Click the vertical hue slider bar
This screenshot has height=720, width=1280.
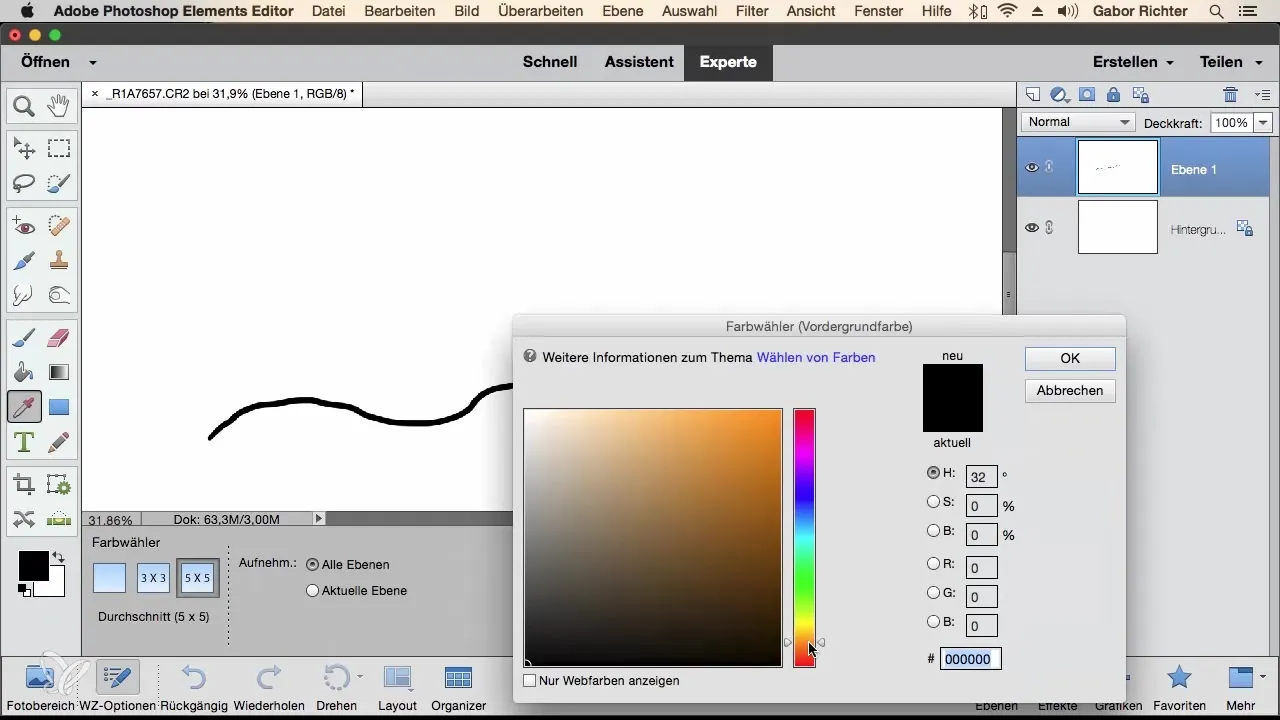804,537
